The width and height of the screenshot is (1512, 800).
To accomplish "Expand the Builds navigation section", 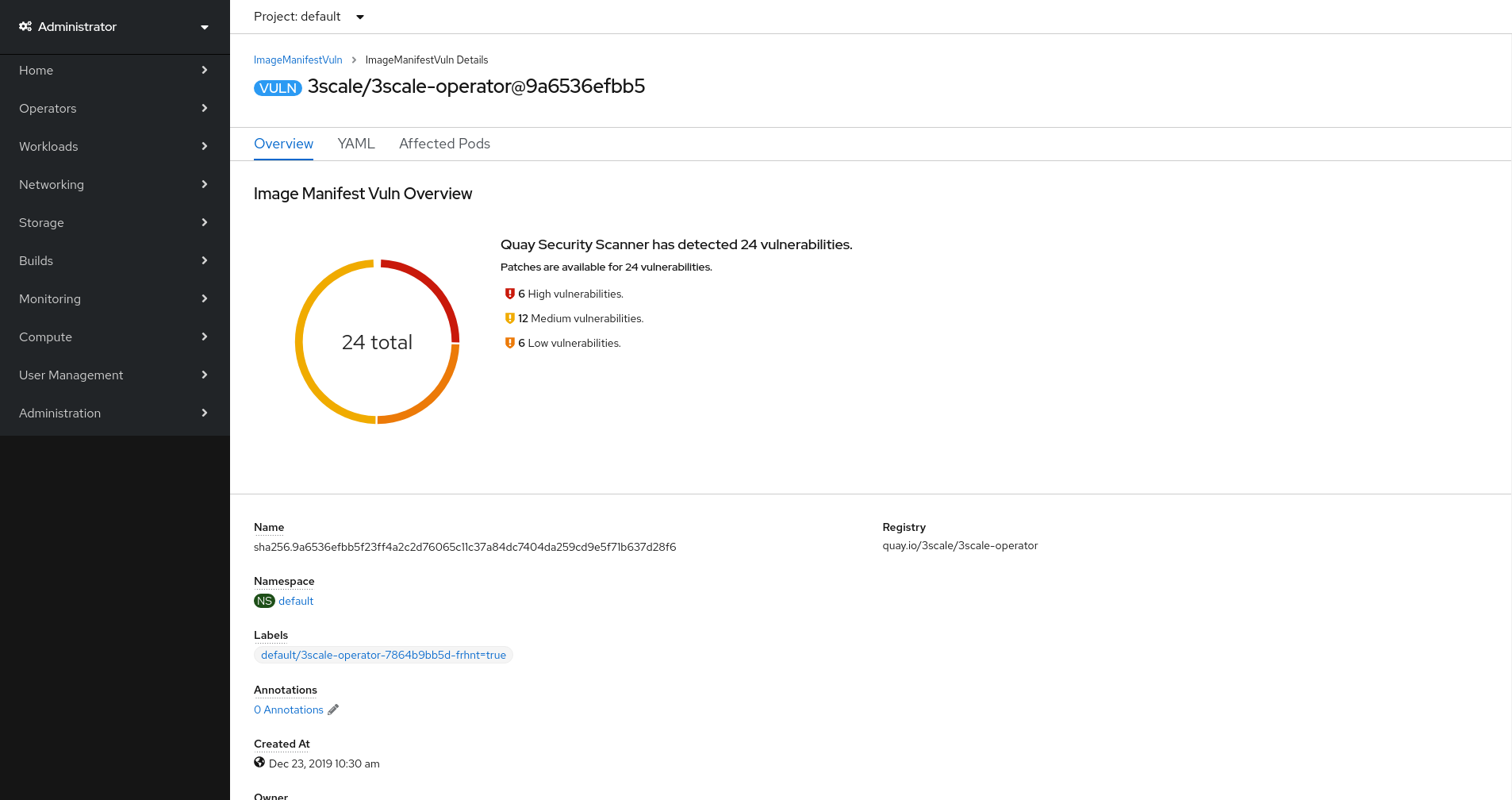I will (x=115, y=260).
